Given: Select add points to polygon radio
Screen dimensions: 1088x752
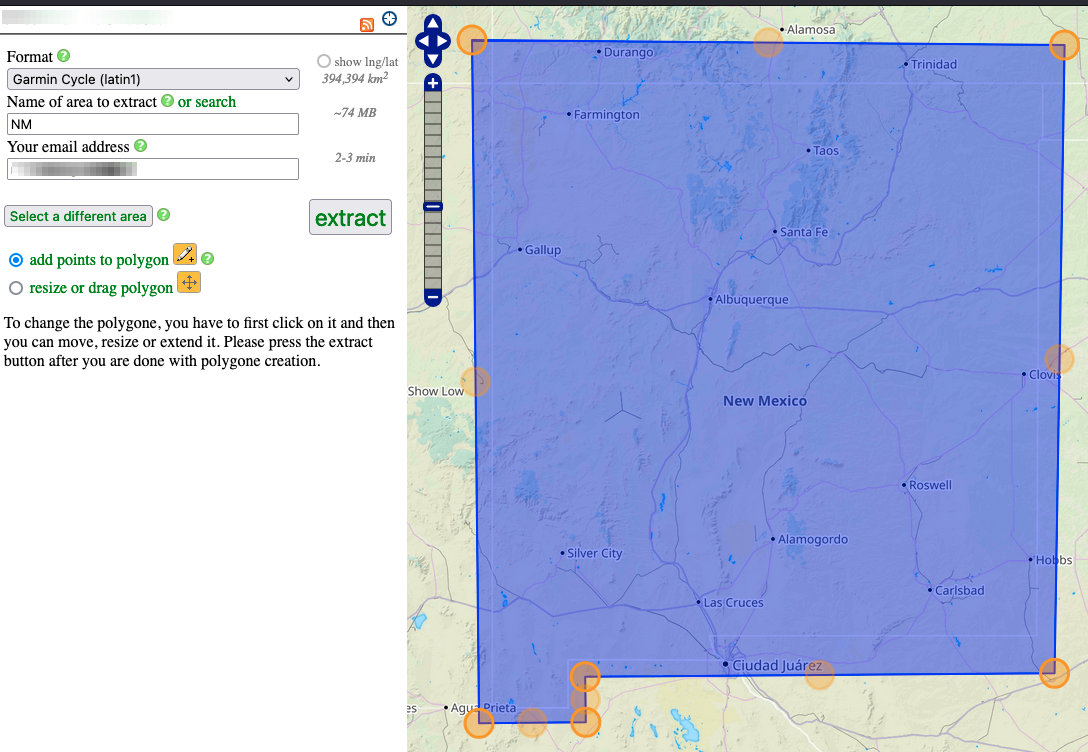Looking at the screenshot, I should [16, 260].
